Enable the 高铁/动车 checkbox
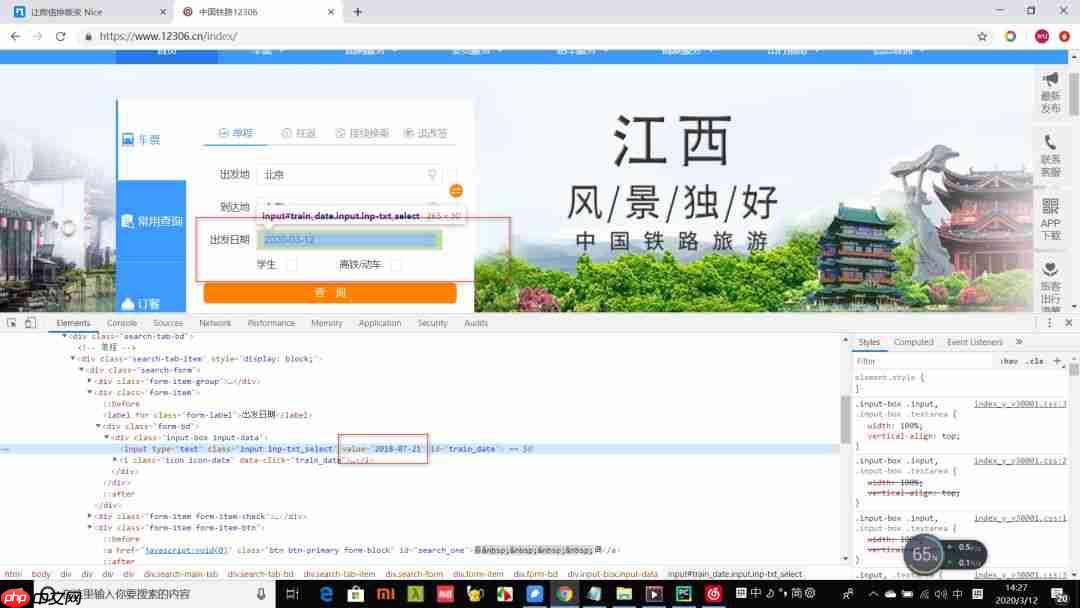This screenshot has height=608, width=1080. [394, 262]
